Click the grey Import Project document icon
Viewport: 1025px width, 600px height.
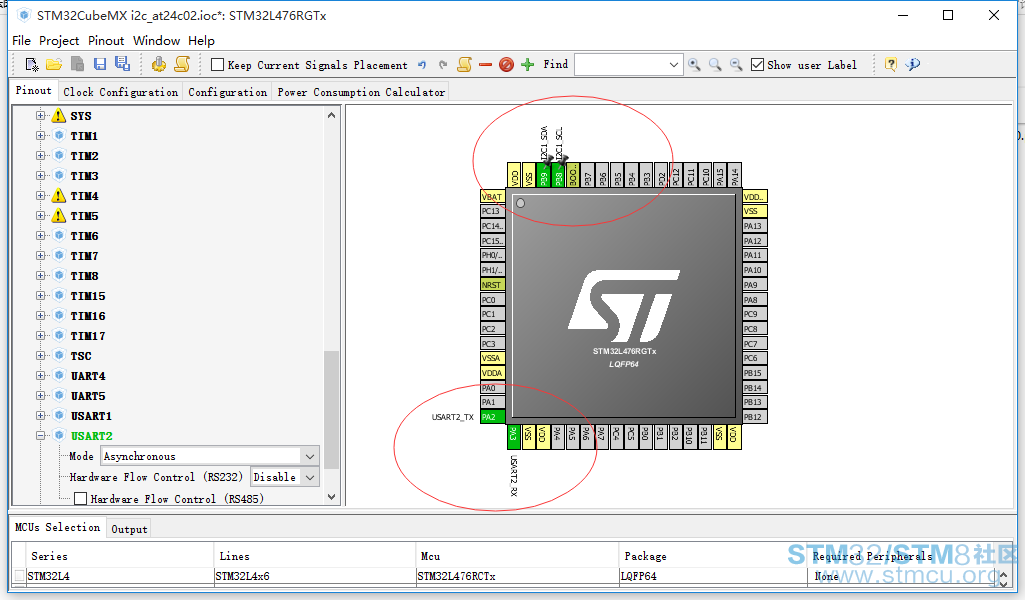point(77,64)
